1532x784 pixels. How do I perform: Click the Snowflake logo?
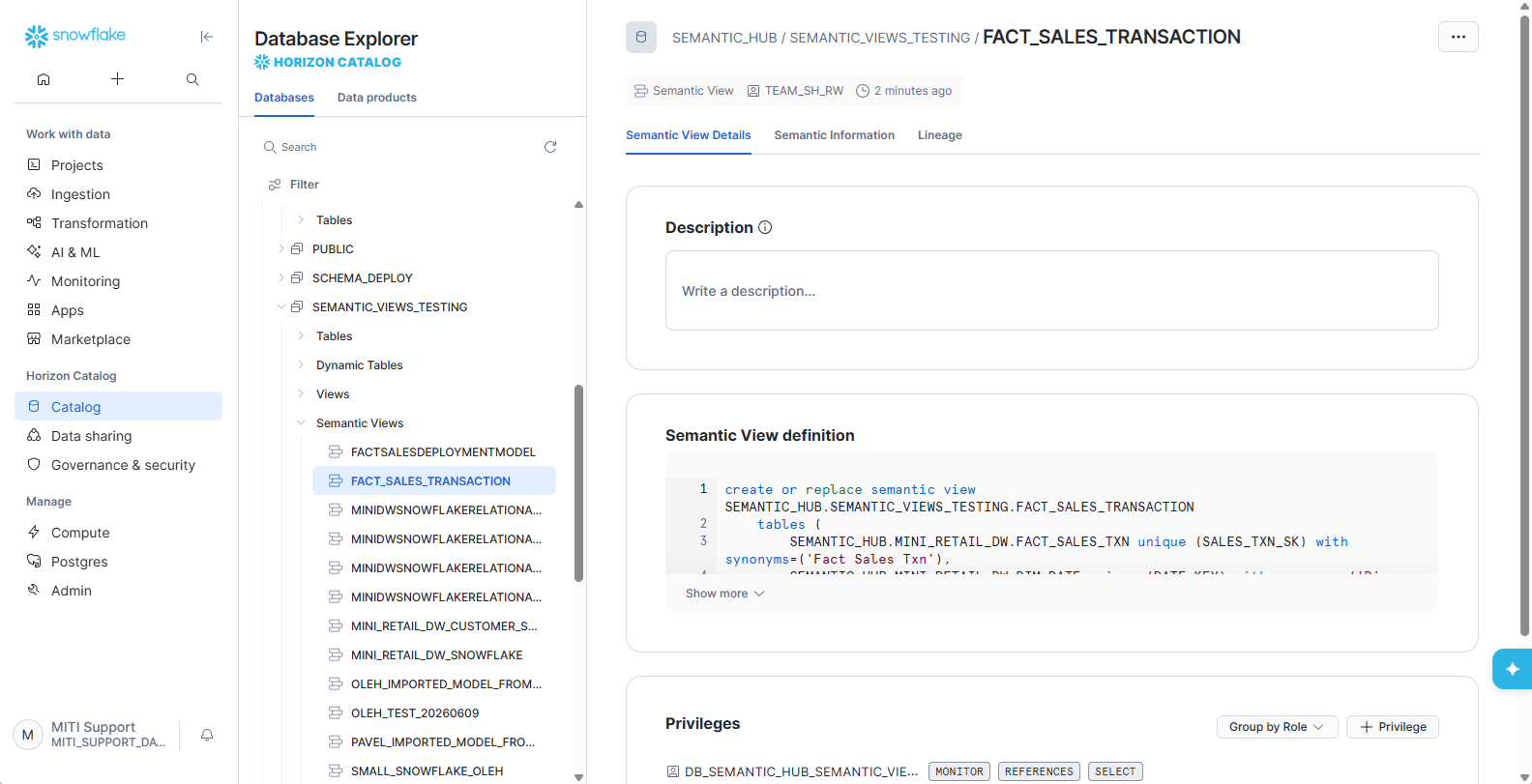pos(75,36)
